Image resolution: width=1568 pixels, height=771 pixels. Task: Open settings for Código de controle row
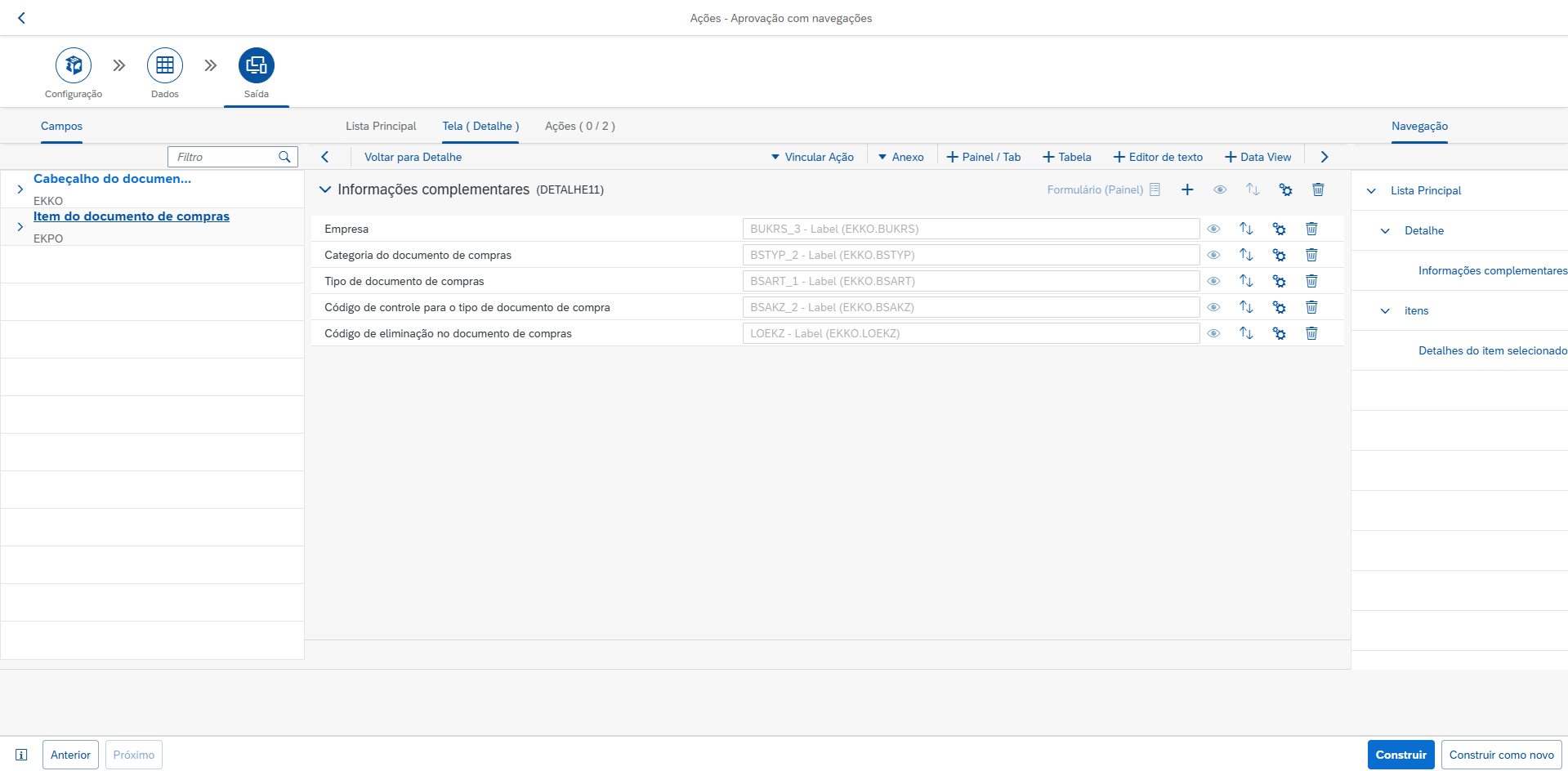(1279, 307)
